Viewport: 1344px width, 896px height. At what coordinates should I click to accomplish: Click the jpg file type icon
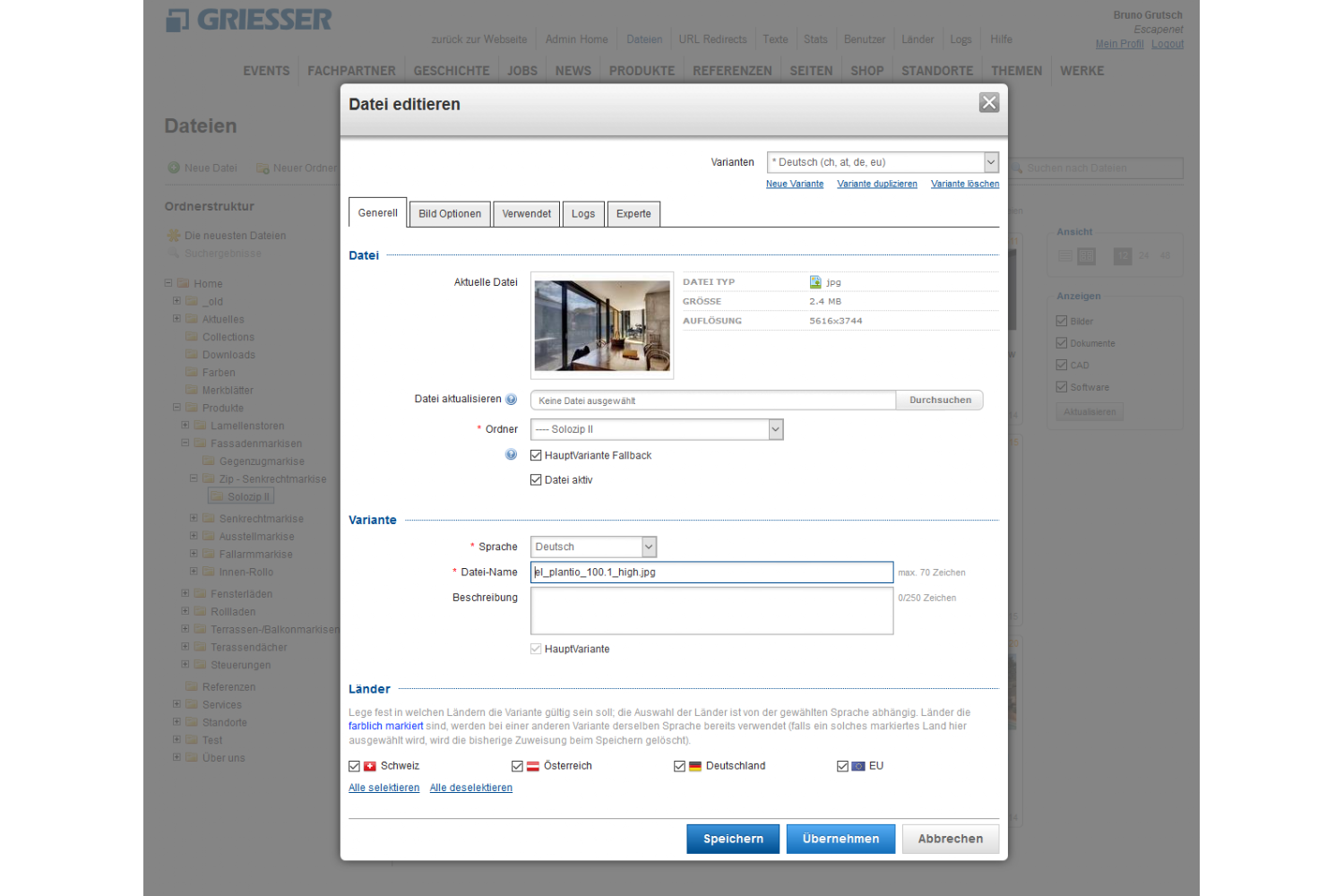point(815,282)
